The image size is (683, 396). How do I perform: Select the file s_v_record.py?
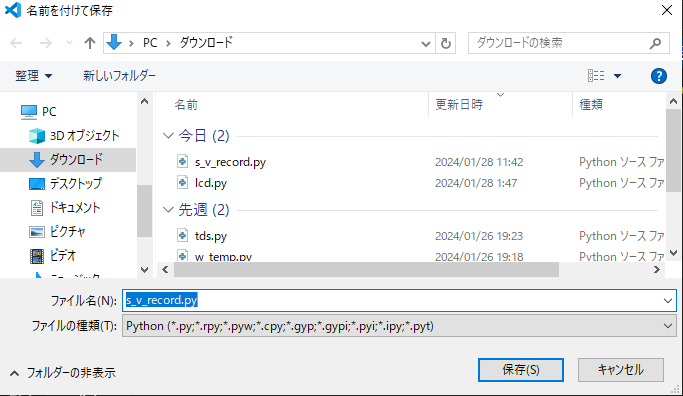pyautogui.click(x=230, y=162)
